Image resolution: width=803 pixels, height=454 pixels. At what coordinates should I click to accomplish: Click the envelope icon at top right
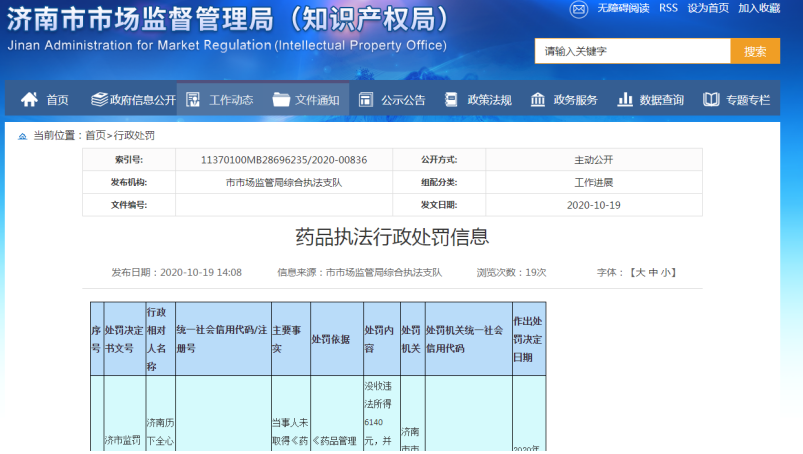[x=579, y=9]
